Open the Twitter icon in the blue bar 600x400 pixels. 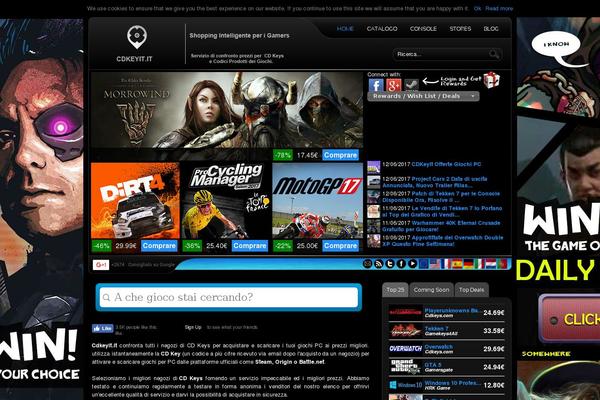coord(390,264)
